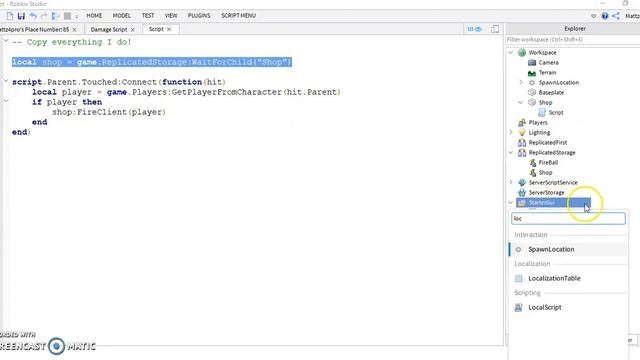Click the Play test icon in quick toolbar
640x360 pixels.
[56, 16]
